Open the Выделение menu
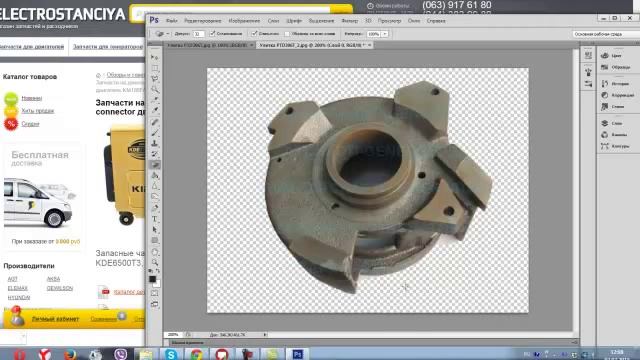The image size is (640, 360). tap(321, 20)
